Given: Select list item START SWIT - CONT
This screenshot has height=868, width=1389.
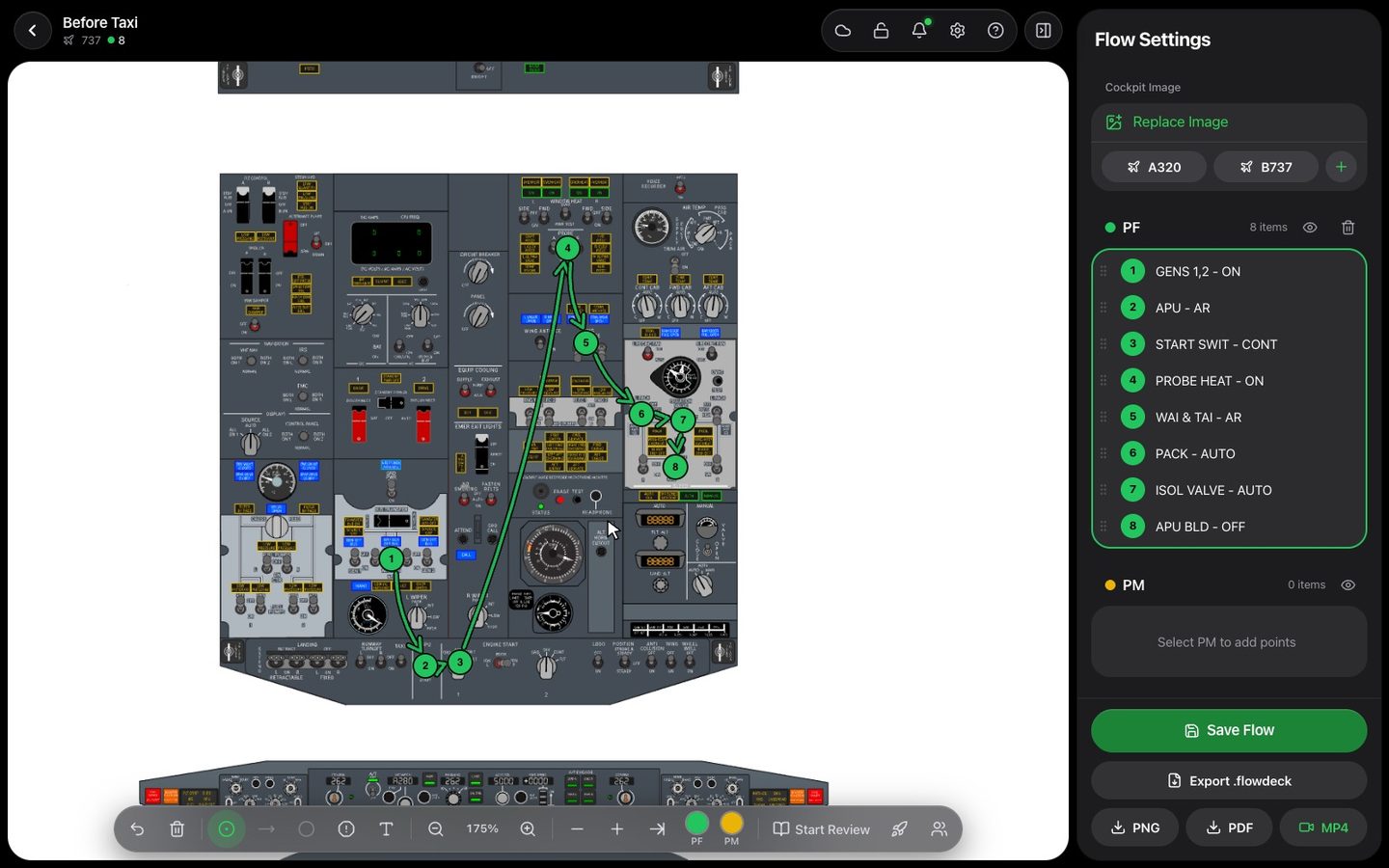Looking at the screenshot, I should click(x=1229, y=345).
